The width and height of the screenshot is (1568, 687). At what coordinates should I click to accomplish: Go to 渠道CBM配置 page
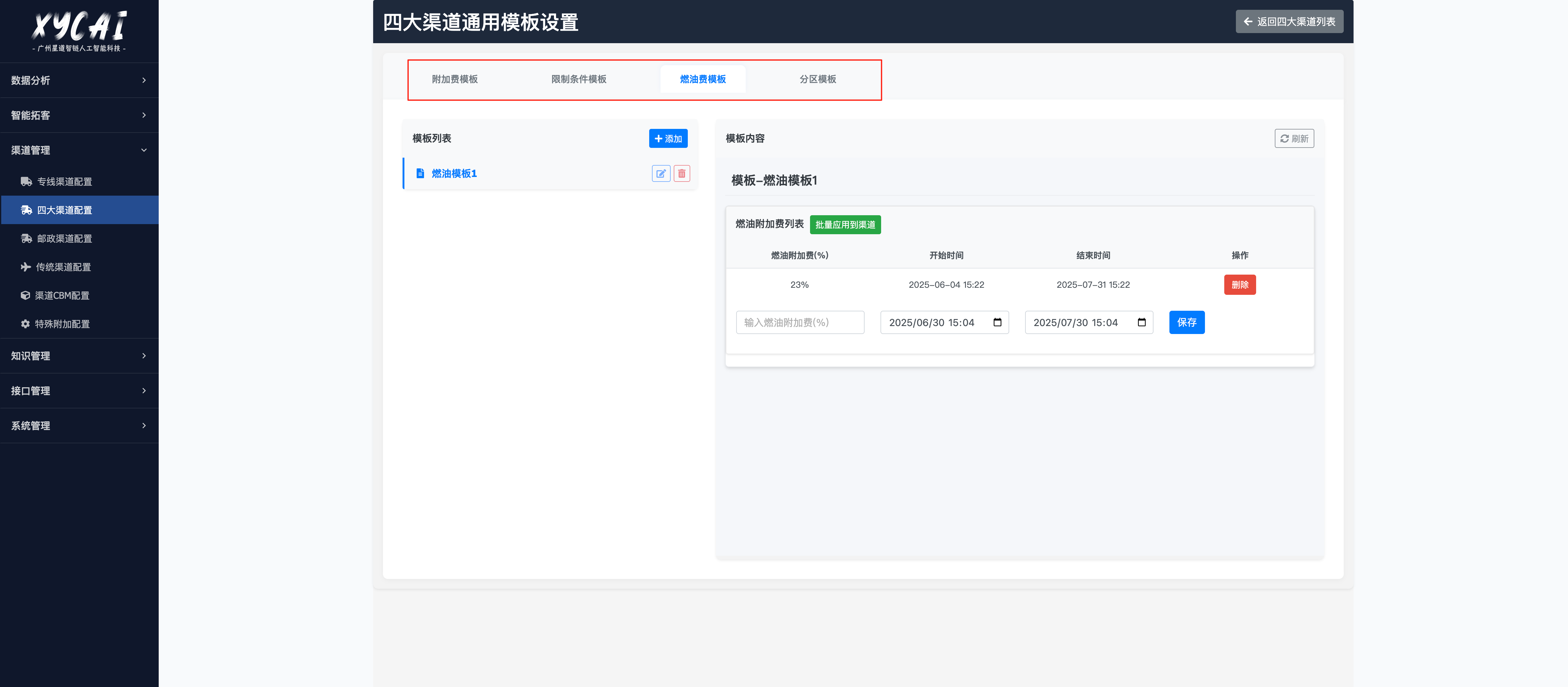(x=79, y=296)
